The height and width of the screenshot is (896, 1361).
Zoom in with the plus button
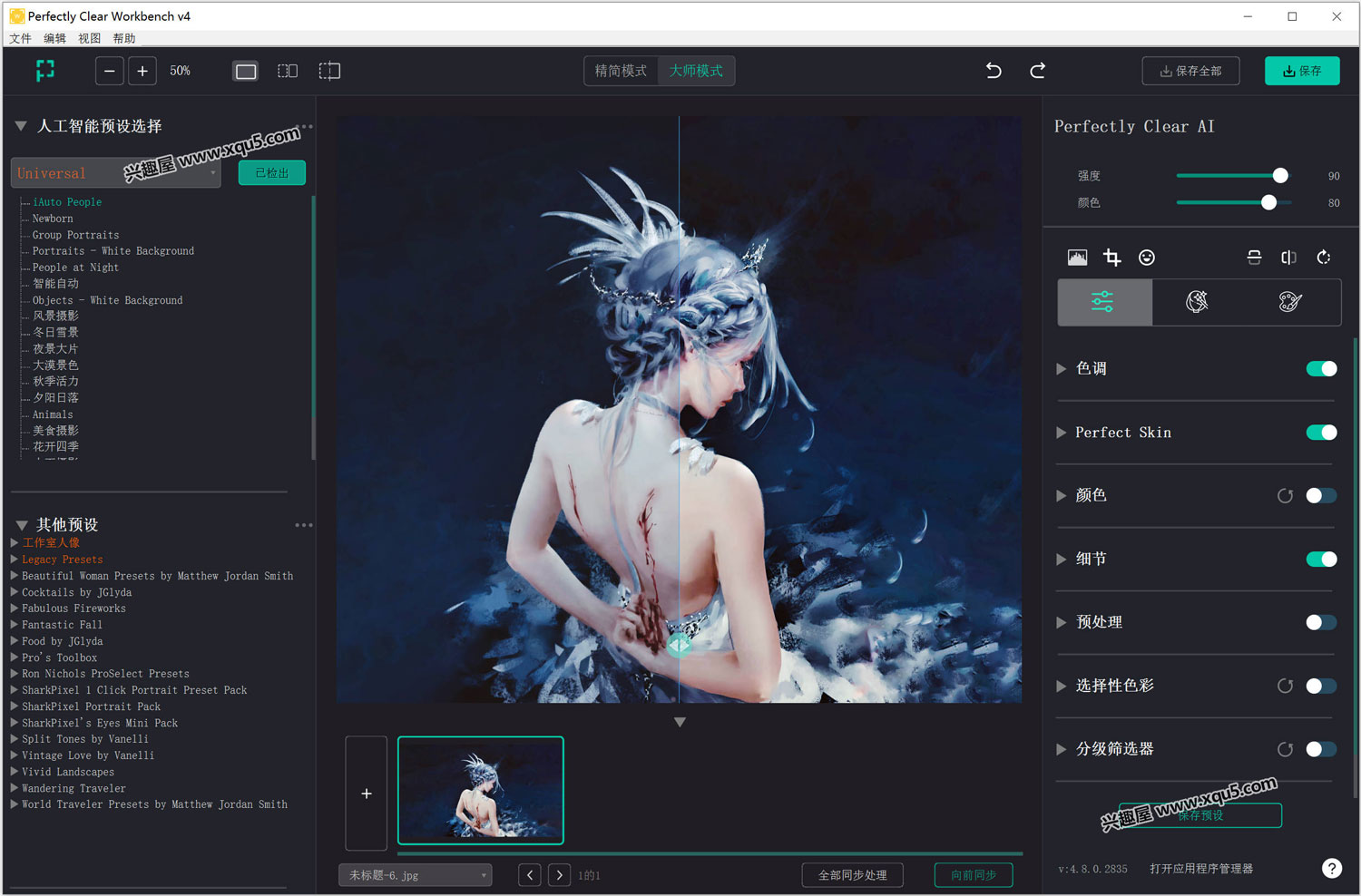click(142, 71)
